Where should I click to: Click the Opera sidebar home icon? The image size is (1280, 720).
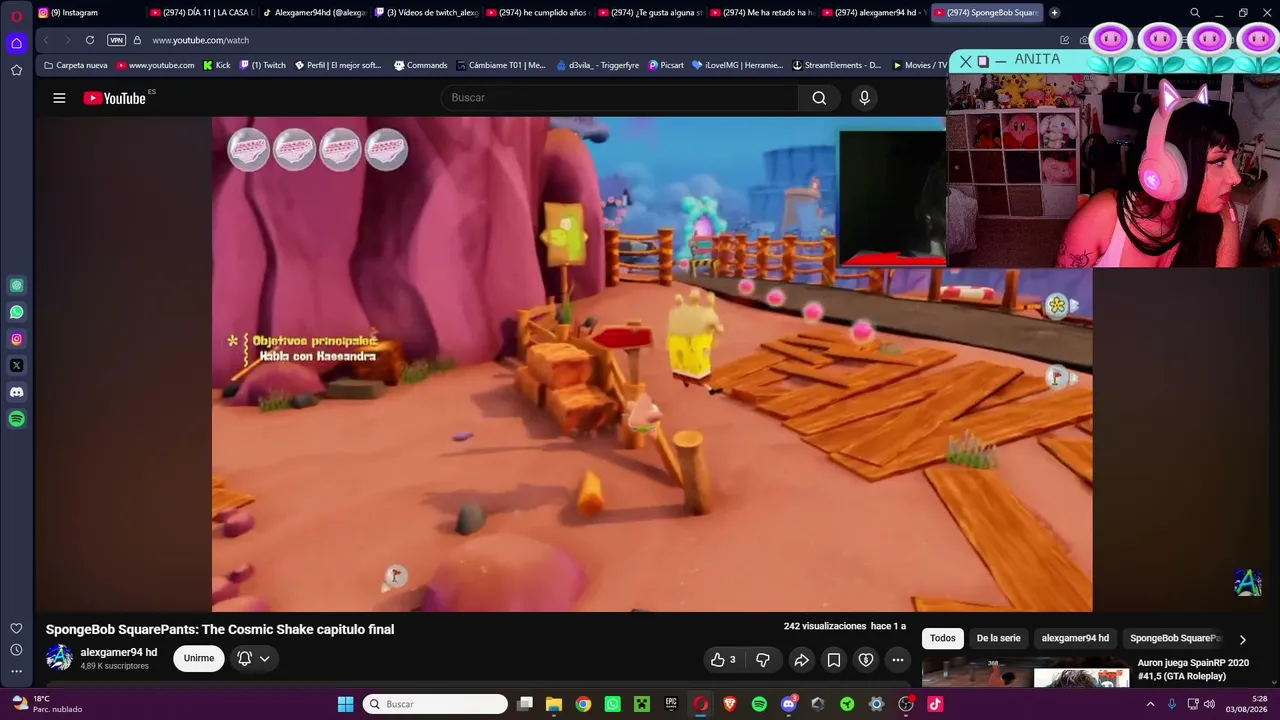(x=16, y=43)
